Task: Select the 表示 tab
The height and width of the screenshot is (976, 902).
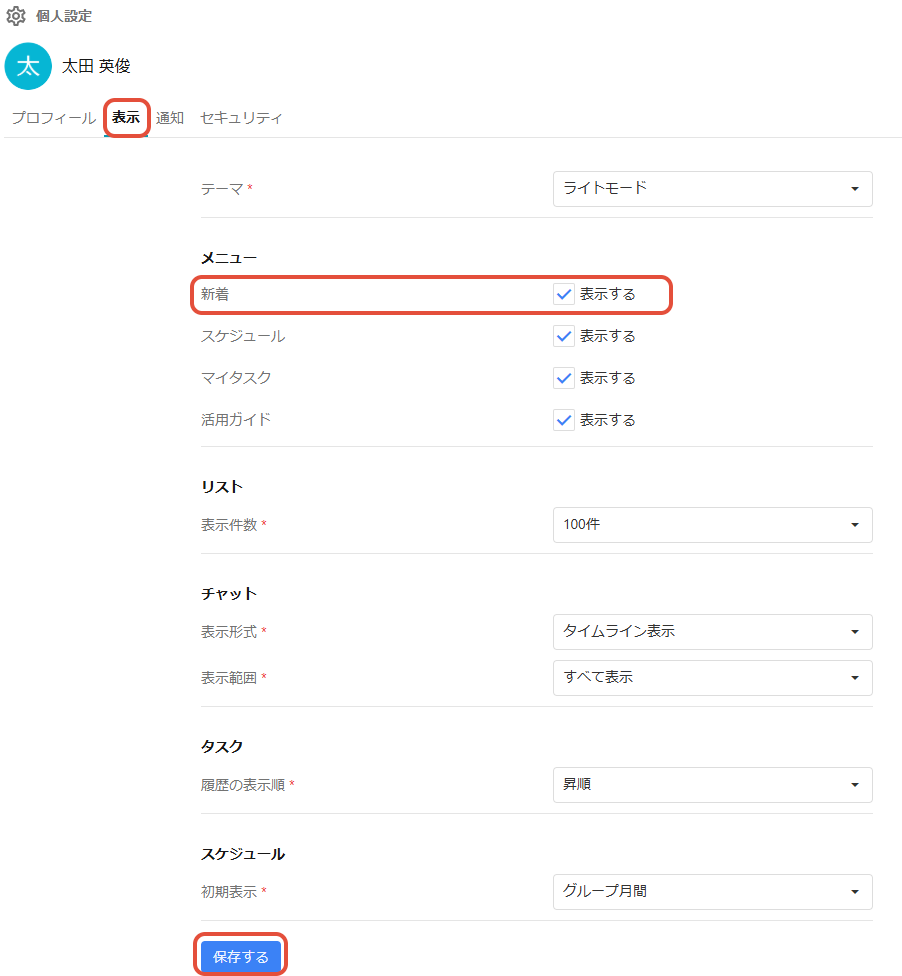Action: (126, 117)
